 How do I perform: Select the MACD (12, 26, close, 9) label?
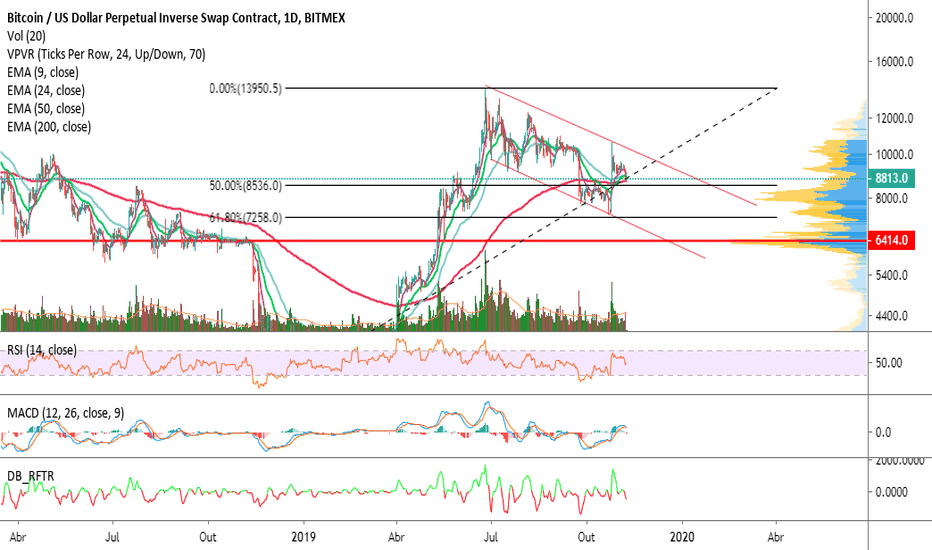coord(65,413)
